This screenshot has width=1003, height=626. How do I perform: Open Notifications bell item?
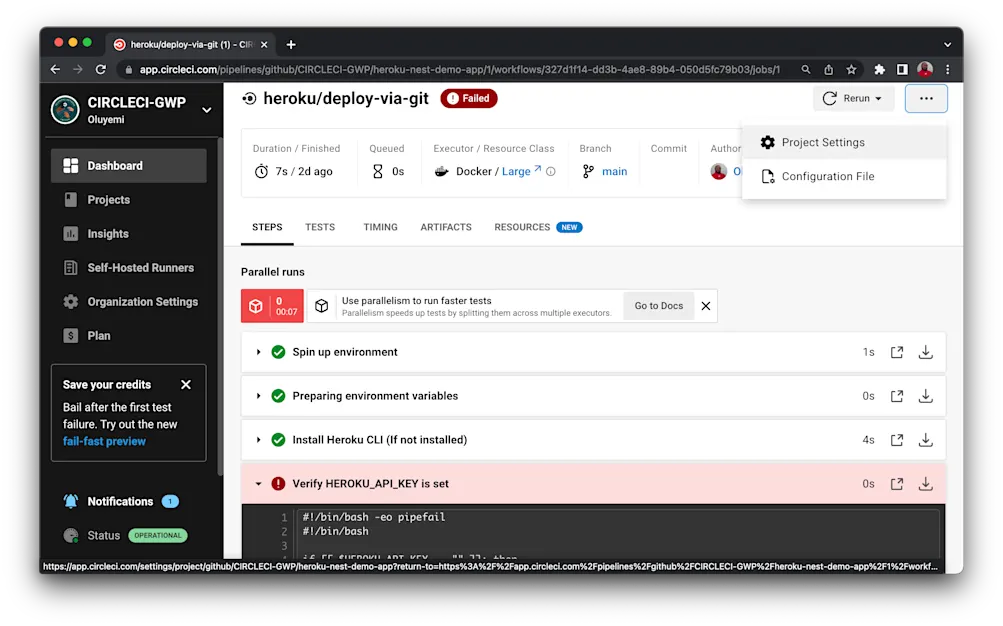click(x=120, y=501)
